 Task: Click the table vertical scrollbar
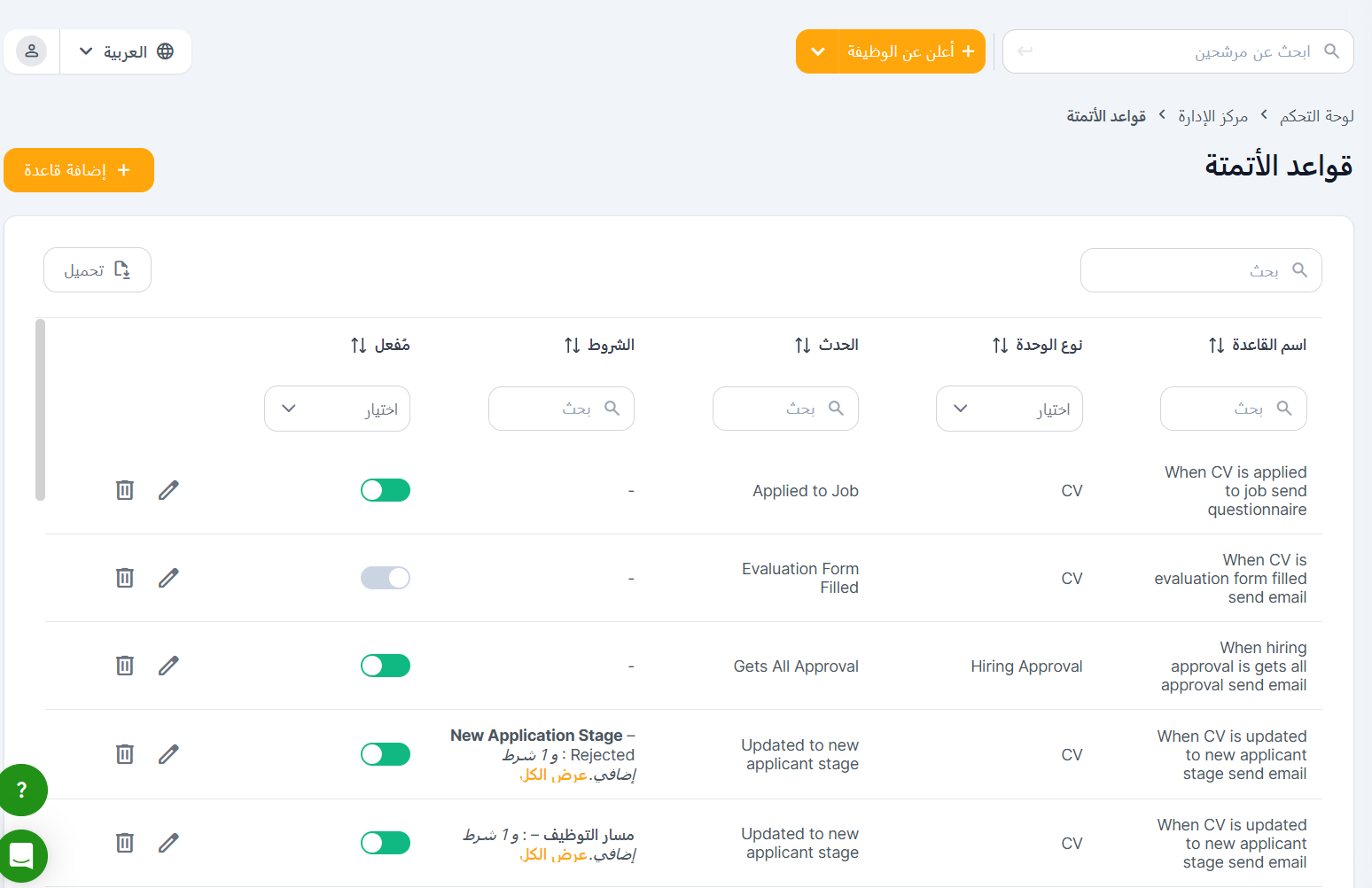pos(40,410)
